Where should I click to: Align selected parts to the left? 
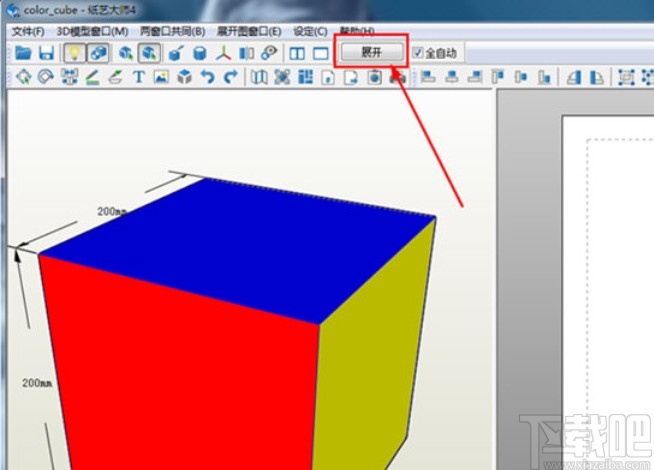tap(428, 77)
